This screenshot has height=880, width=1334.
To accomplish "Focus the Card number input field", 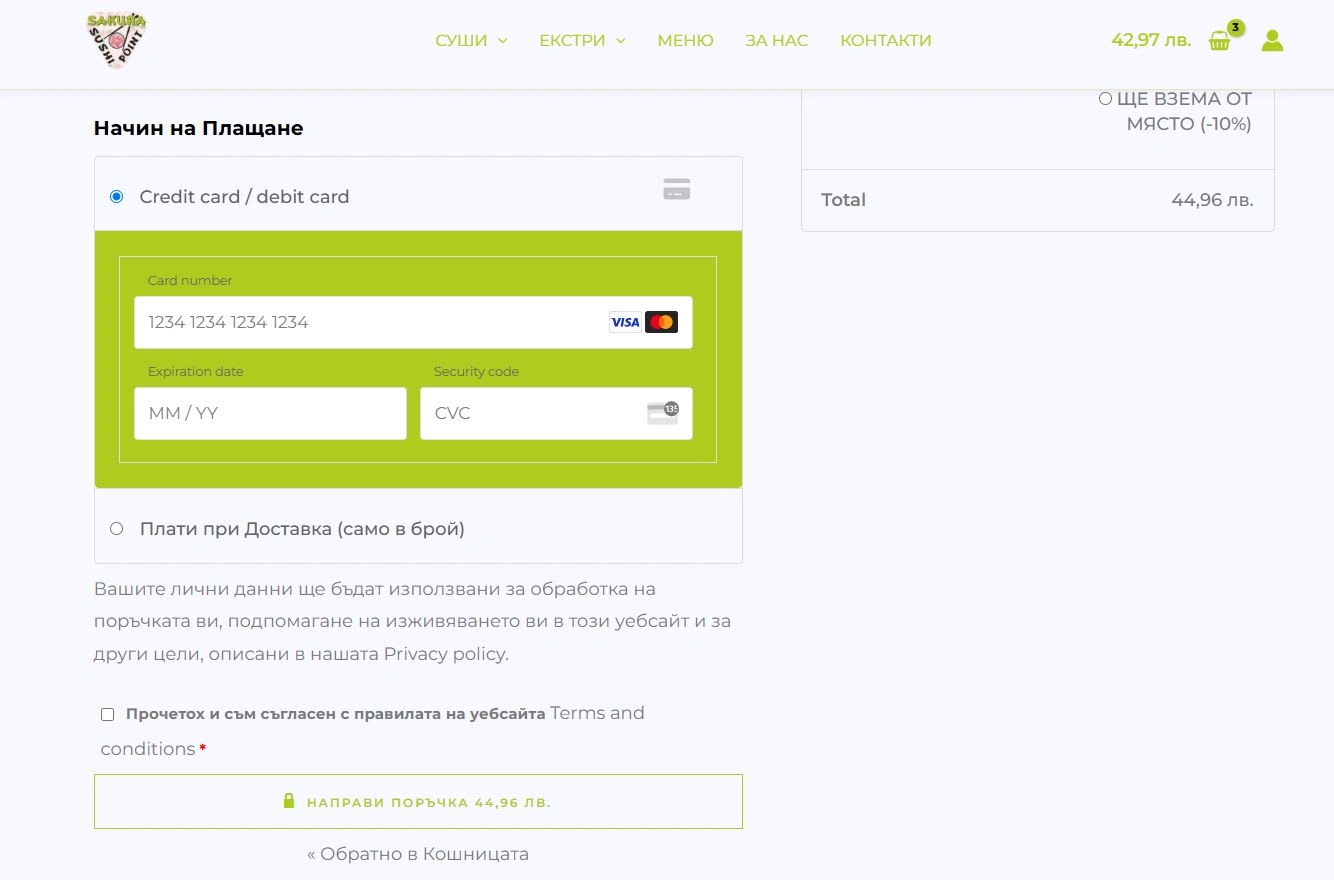I will [413, 322].
